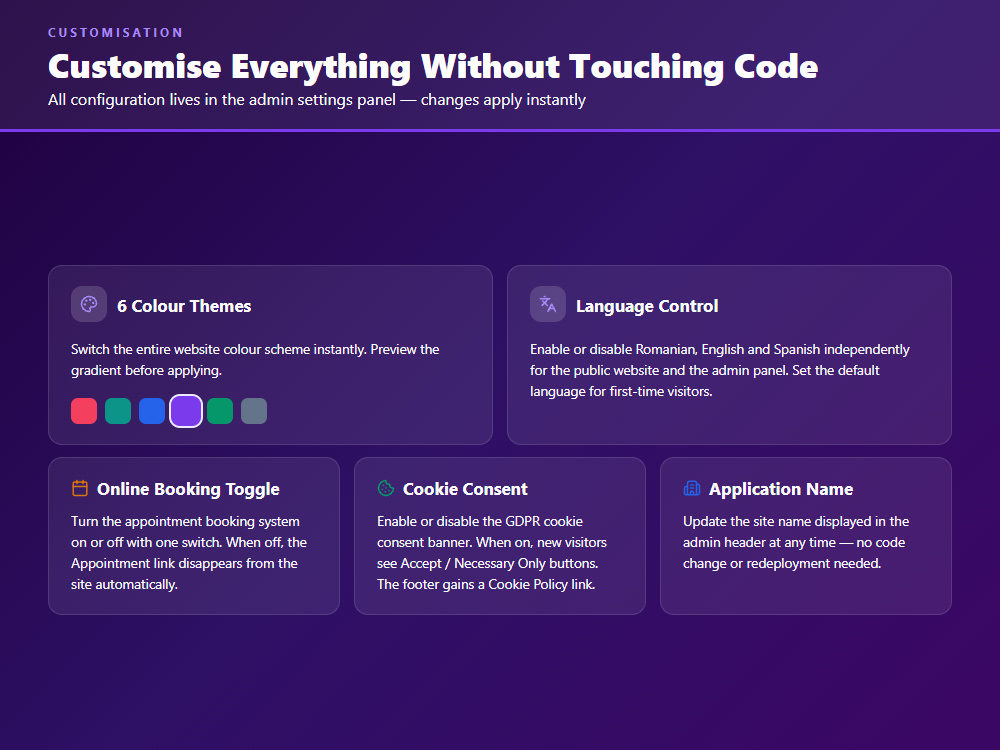The image size is (1000, 750).
Task: Select the blue colour theme swatch
Action: (x=152, y=411)
